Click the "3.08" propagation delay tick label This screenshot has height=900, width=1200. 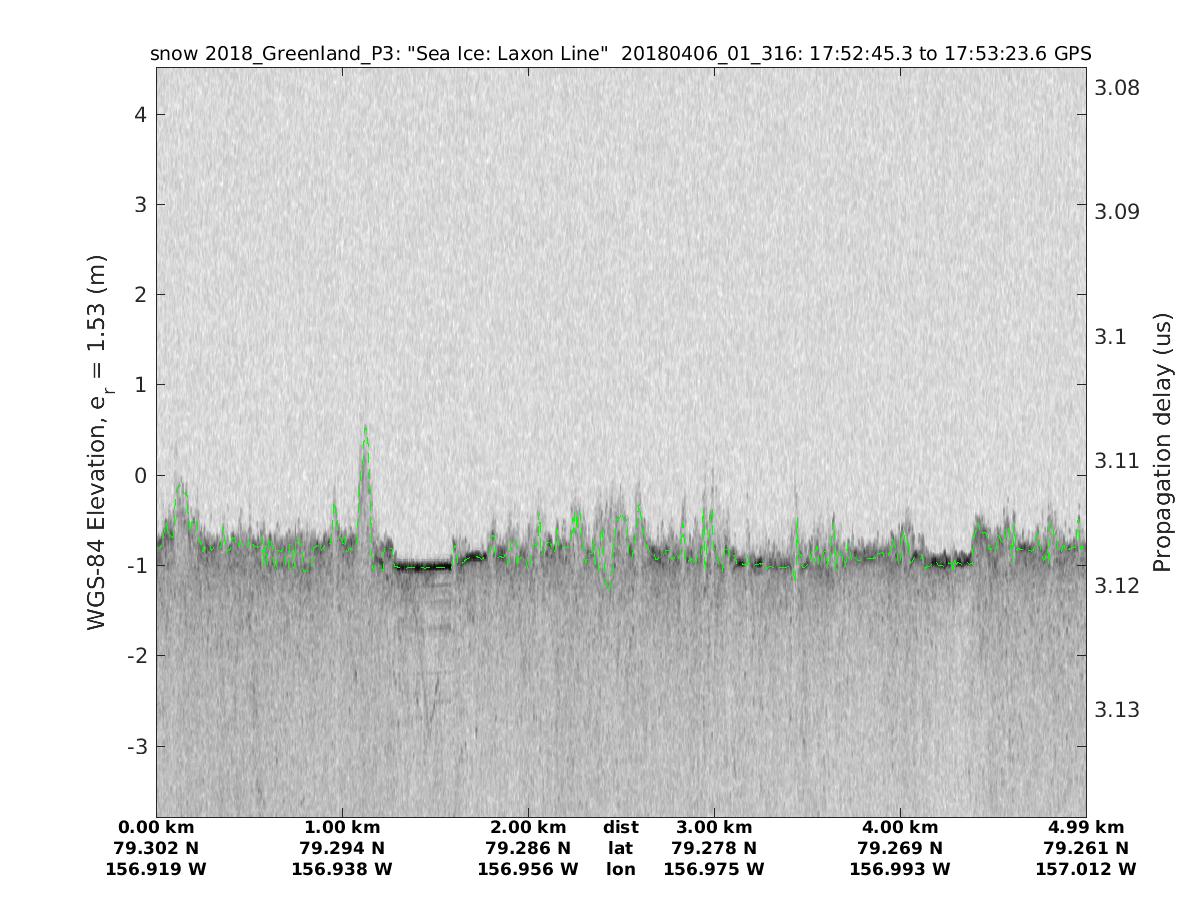pos(1118,88)
